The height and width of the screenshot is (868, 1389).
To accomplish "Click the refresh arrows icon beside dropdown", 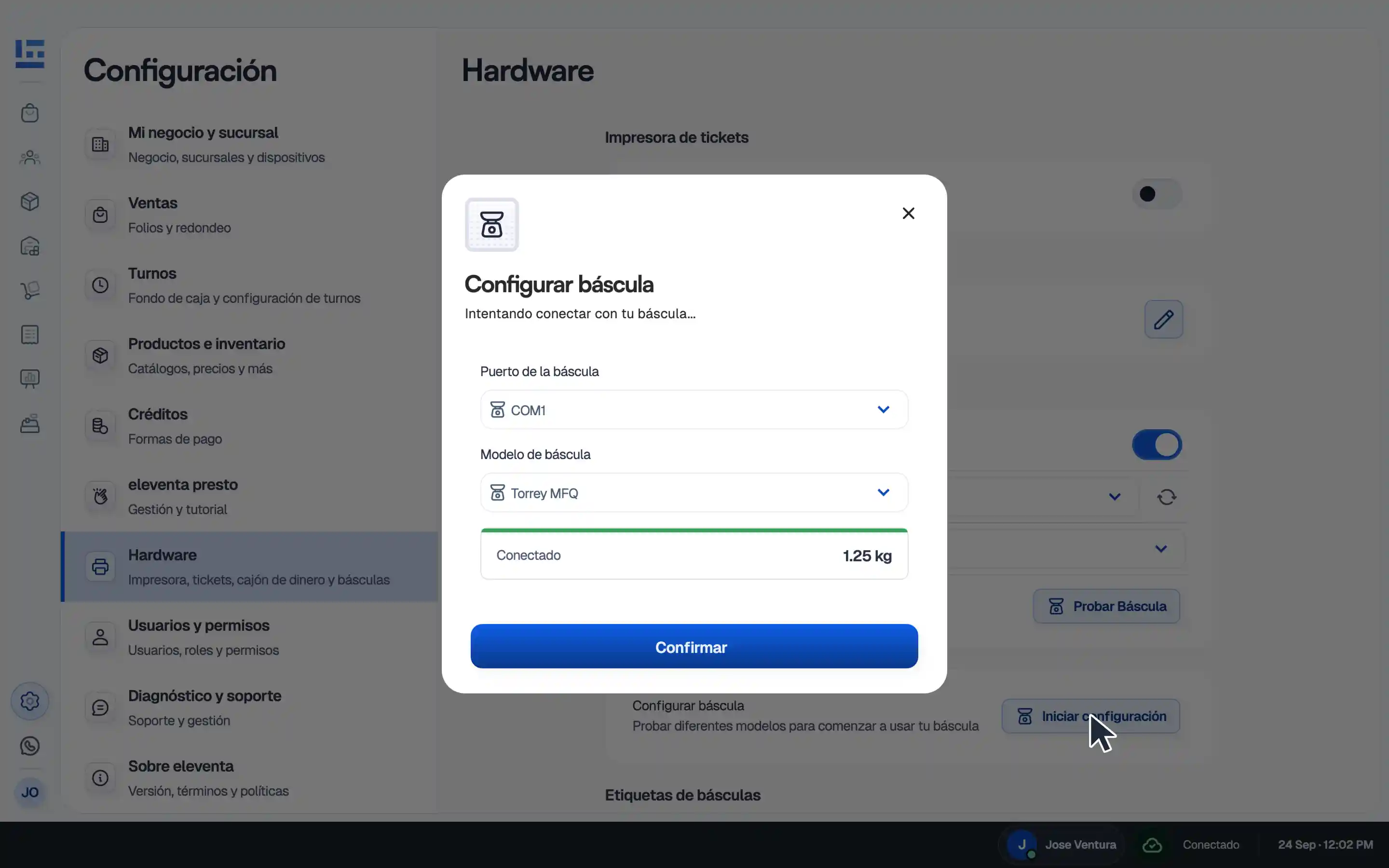I will pyautogui.click(x=1166, y=497).
